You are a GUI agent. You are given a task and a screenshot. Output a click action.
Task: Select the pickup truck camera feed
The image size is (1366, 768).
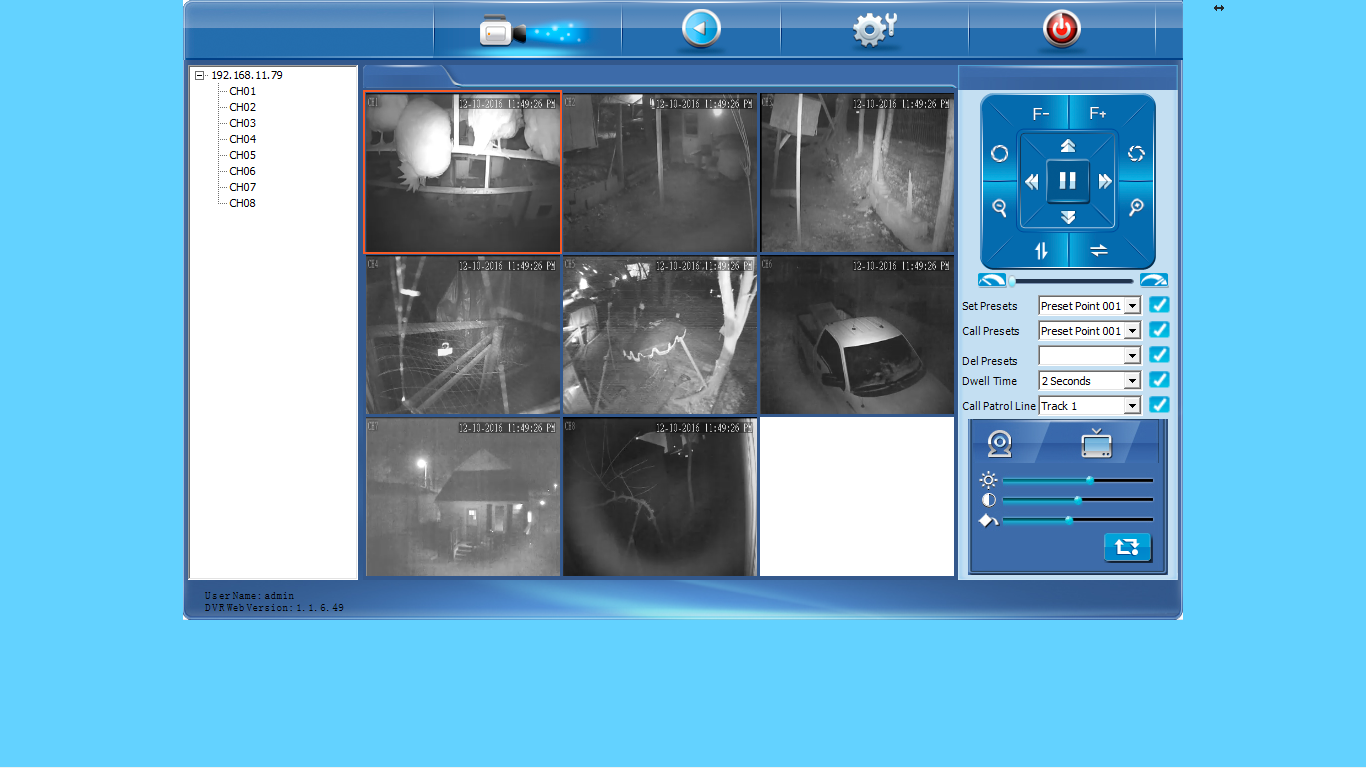click(857, 336)
